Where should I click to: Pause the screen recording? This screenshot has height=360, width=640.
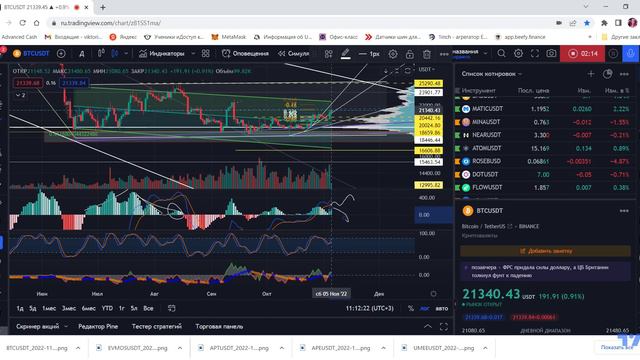click(613, 53)
